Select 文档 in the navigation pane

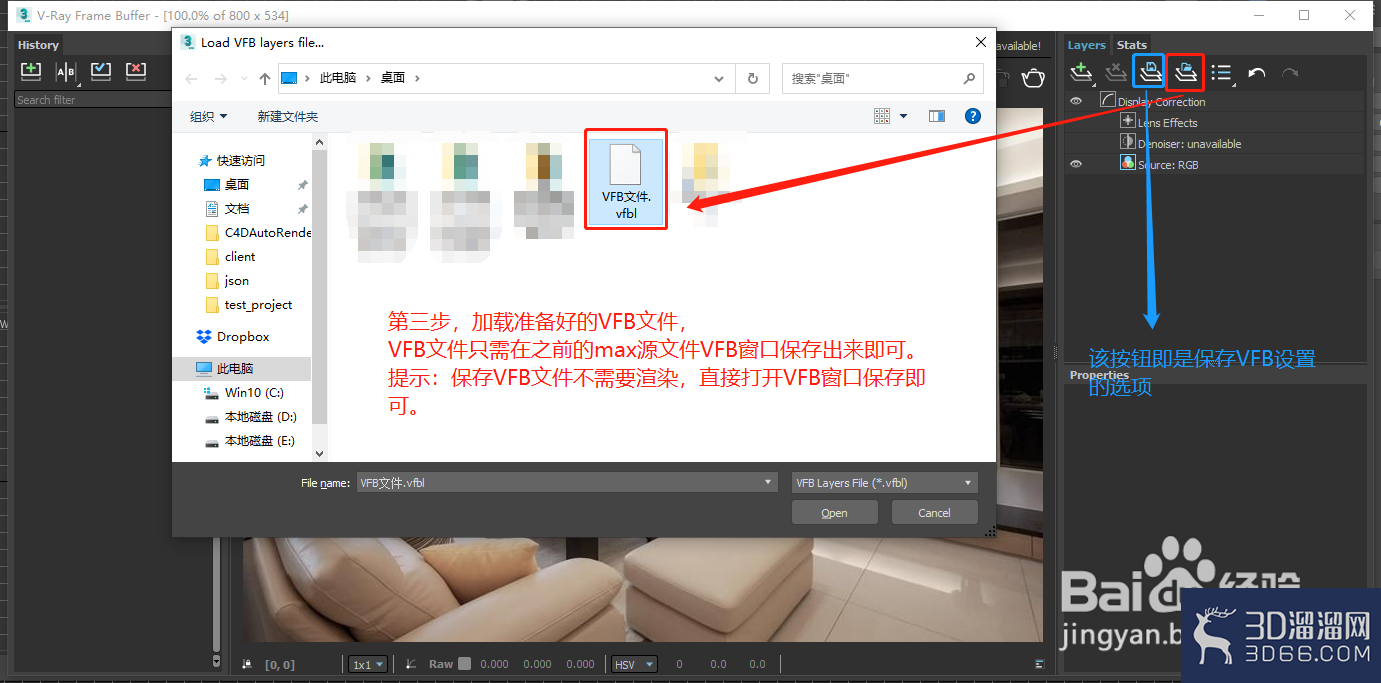(x=236, y=208)
